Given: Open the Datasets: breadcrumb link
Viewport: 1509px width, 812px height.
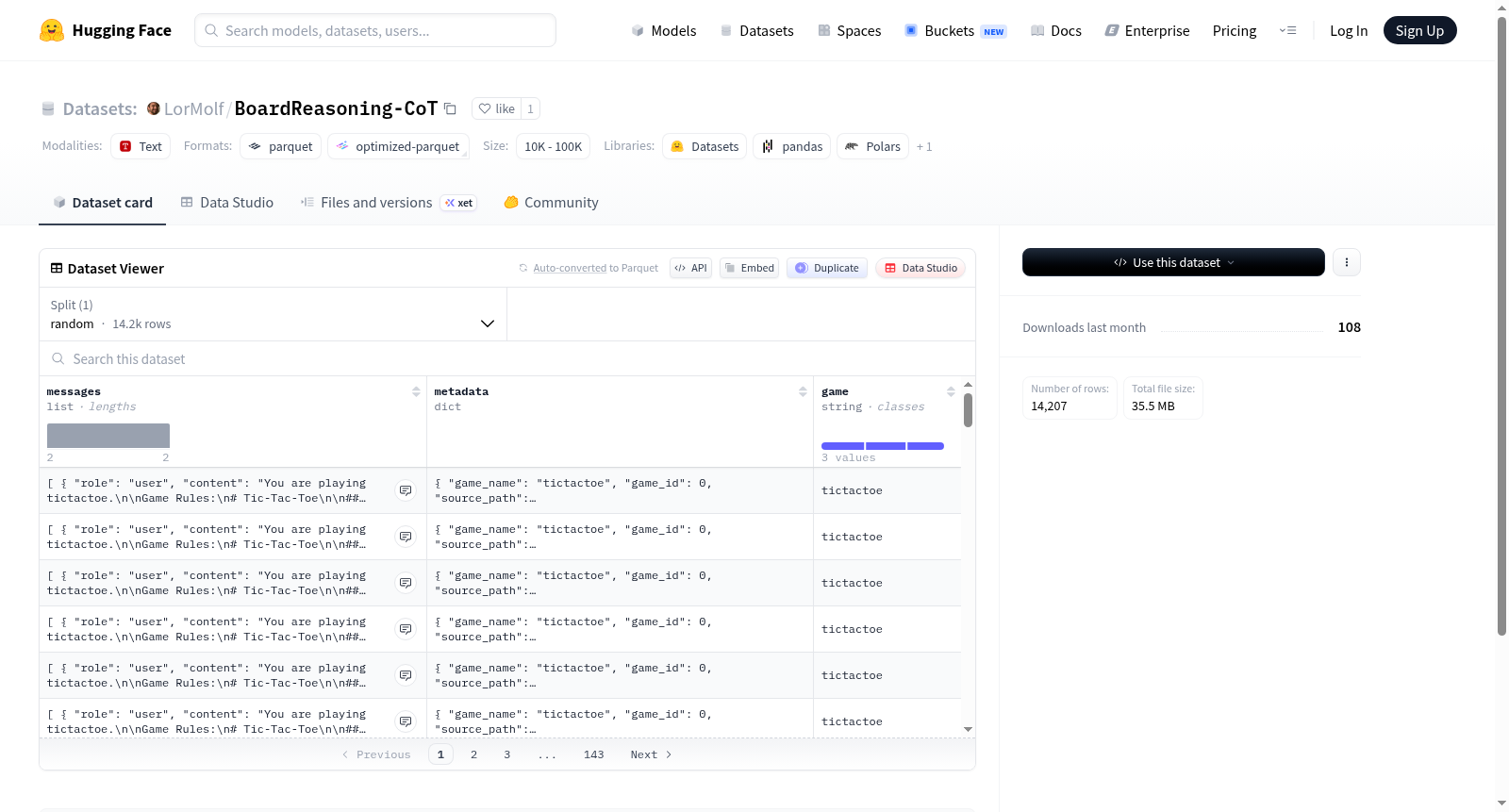Looking at the screenshot, I should [99, 108].
